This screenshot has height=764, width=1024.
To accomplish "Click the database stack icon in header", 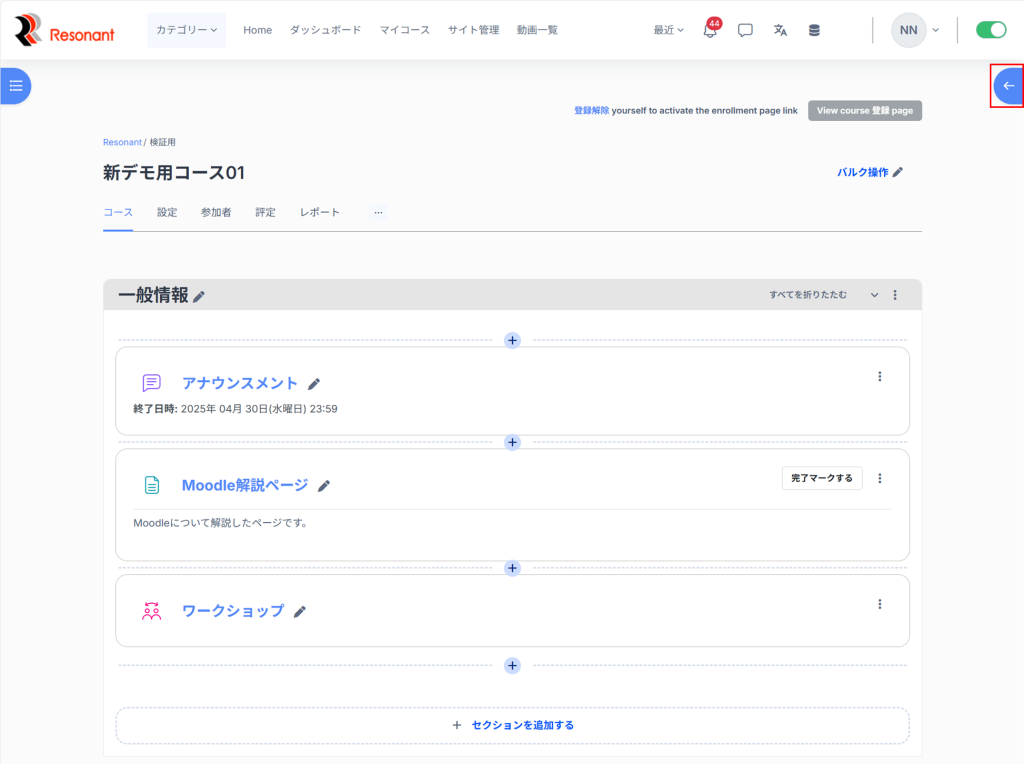I will 814,30.
